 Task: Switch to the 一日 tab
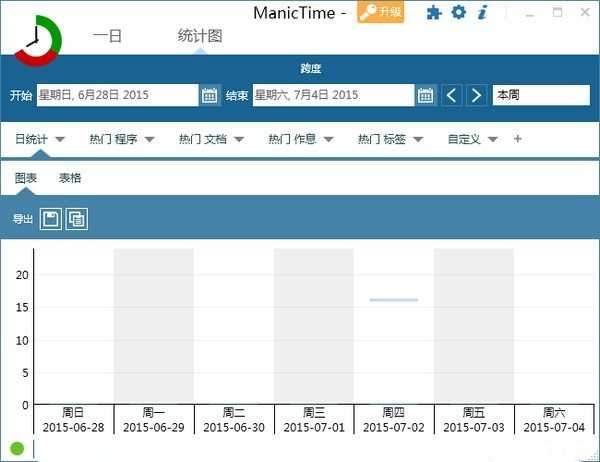[x=108, y=35]
